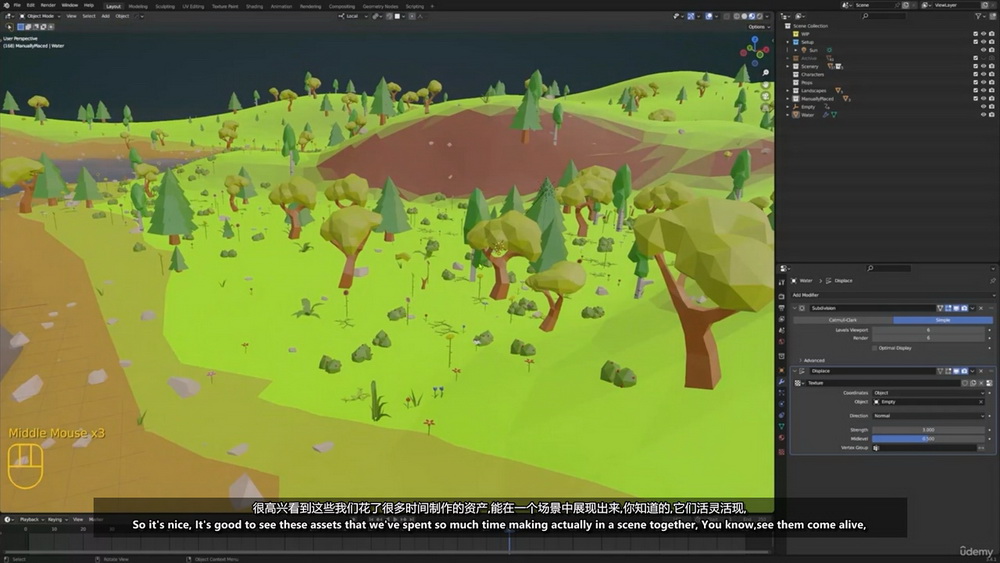This screenshot has height=563, width=1000.
Task: Select the Catmull-Clark subdivision type
Action: (842, 320)
